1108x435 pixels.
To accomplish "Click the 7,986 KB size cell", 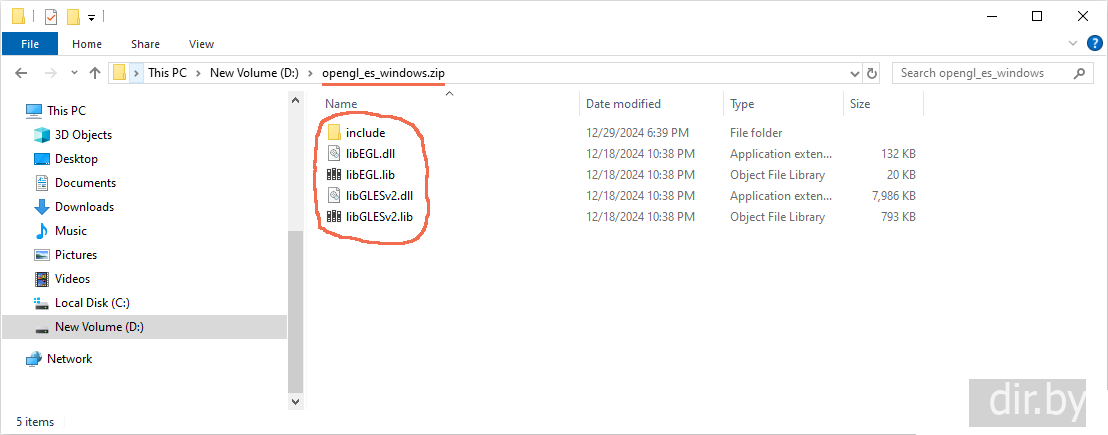I will [x=892, y=196].
